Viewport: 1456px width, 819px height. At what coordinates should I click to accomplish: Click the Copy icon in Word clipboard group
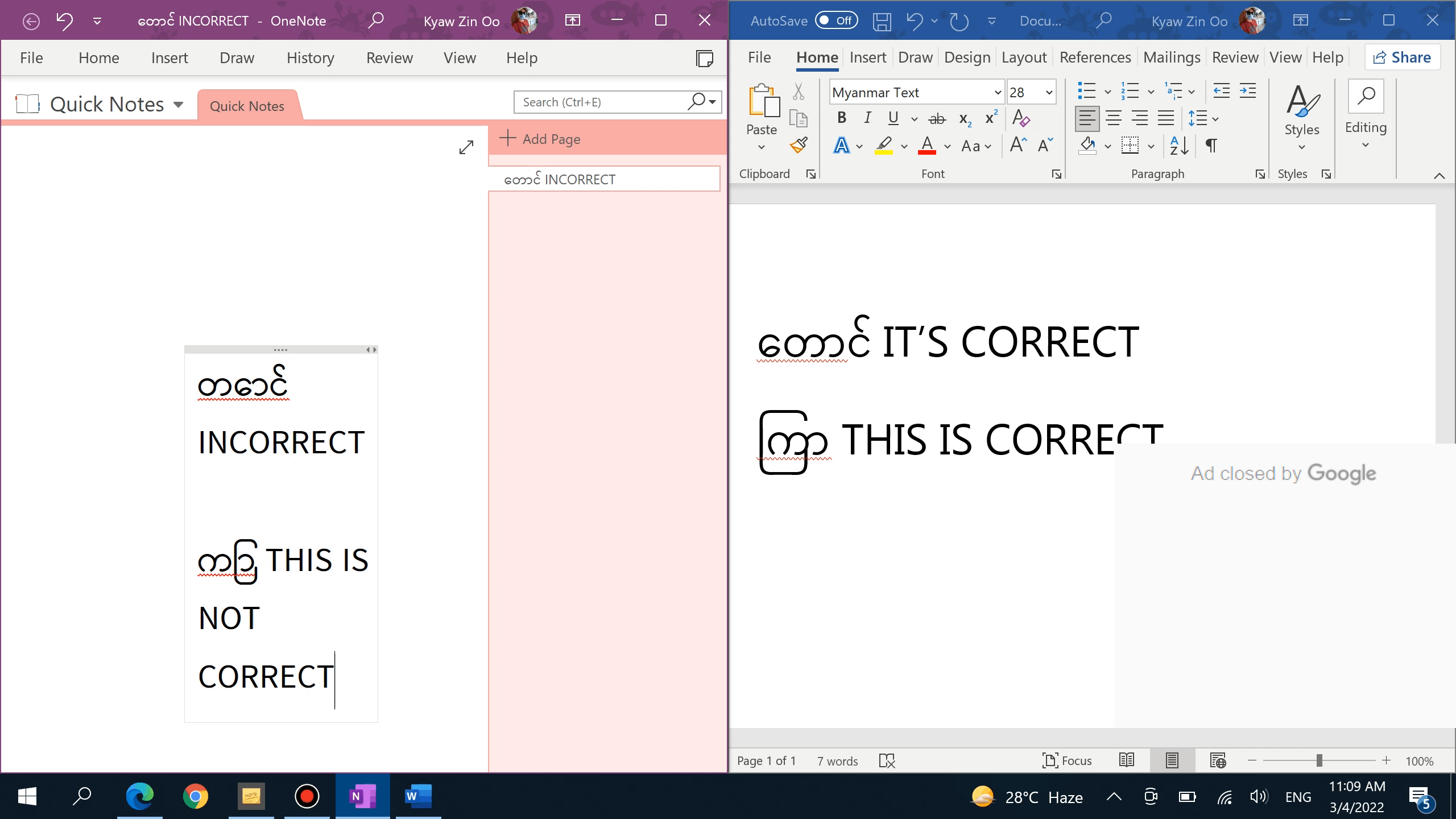799,118
